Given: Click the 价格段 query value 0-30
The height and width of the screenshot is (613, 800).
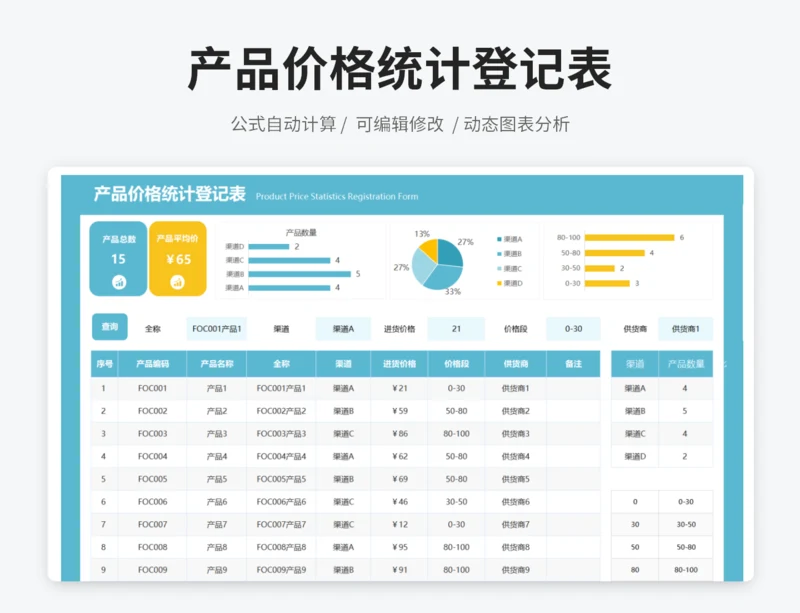Looking at the screenshot, I should [x=573, y=329].
